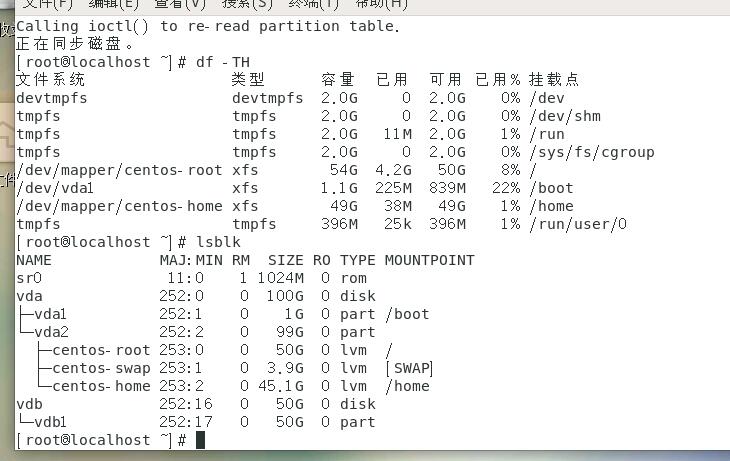Viewport: 730px width, 461px height.
Task: Click the MOUNTPOINT column header
Action: (429, 260)
